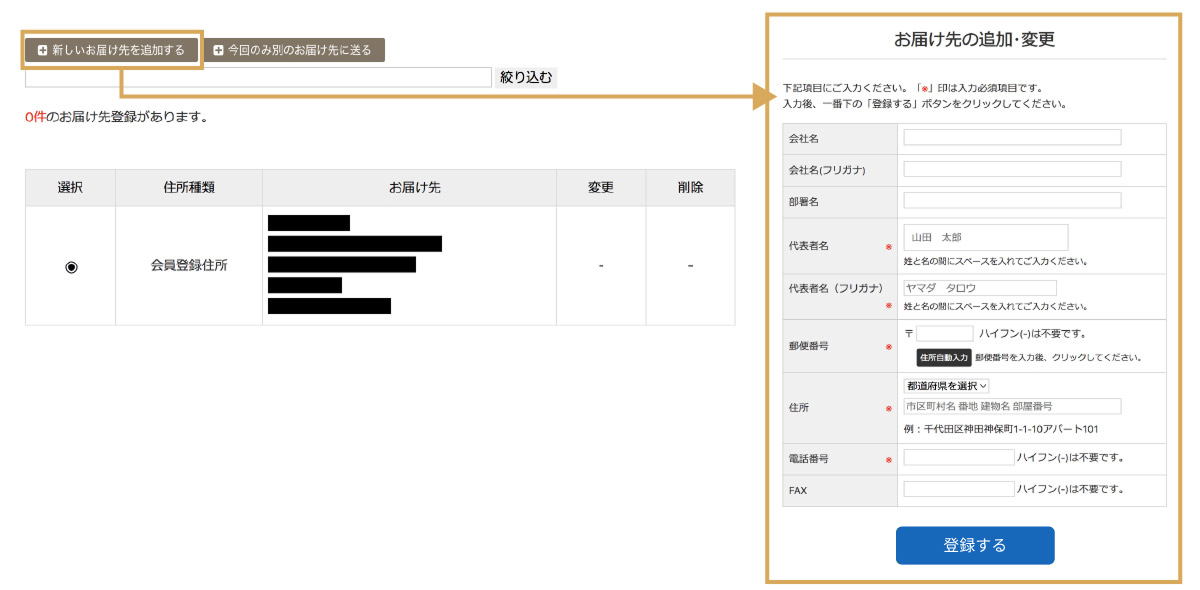Click the 住所自動入力 button
The image size is (1200, 590).
pyautogui.click(x=943, y=357)
